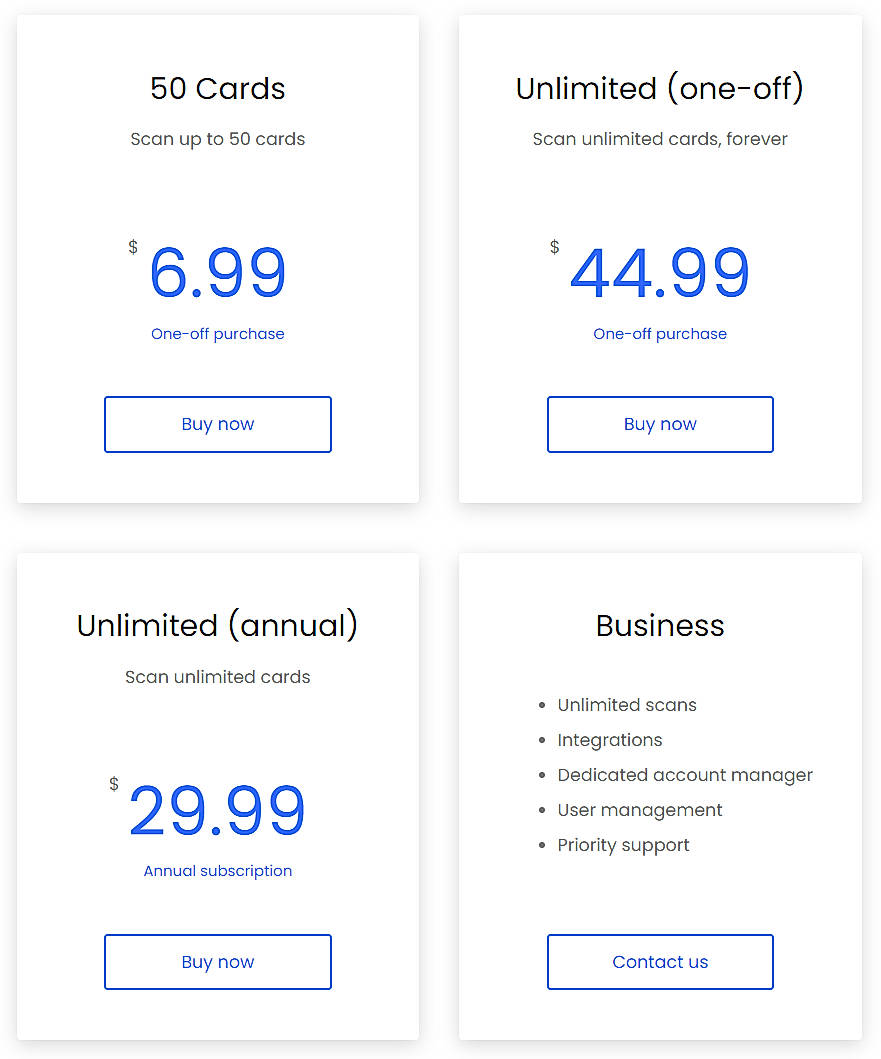Click the Unlimited scans bullet item
Viewport: 881px width, 1059px height.
point(626,705)
